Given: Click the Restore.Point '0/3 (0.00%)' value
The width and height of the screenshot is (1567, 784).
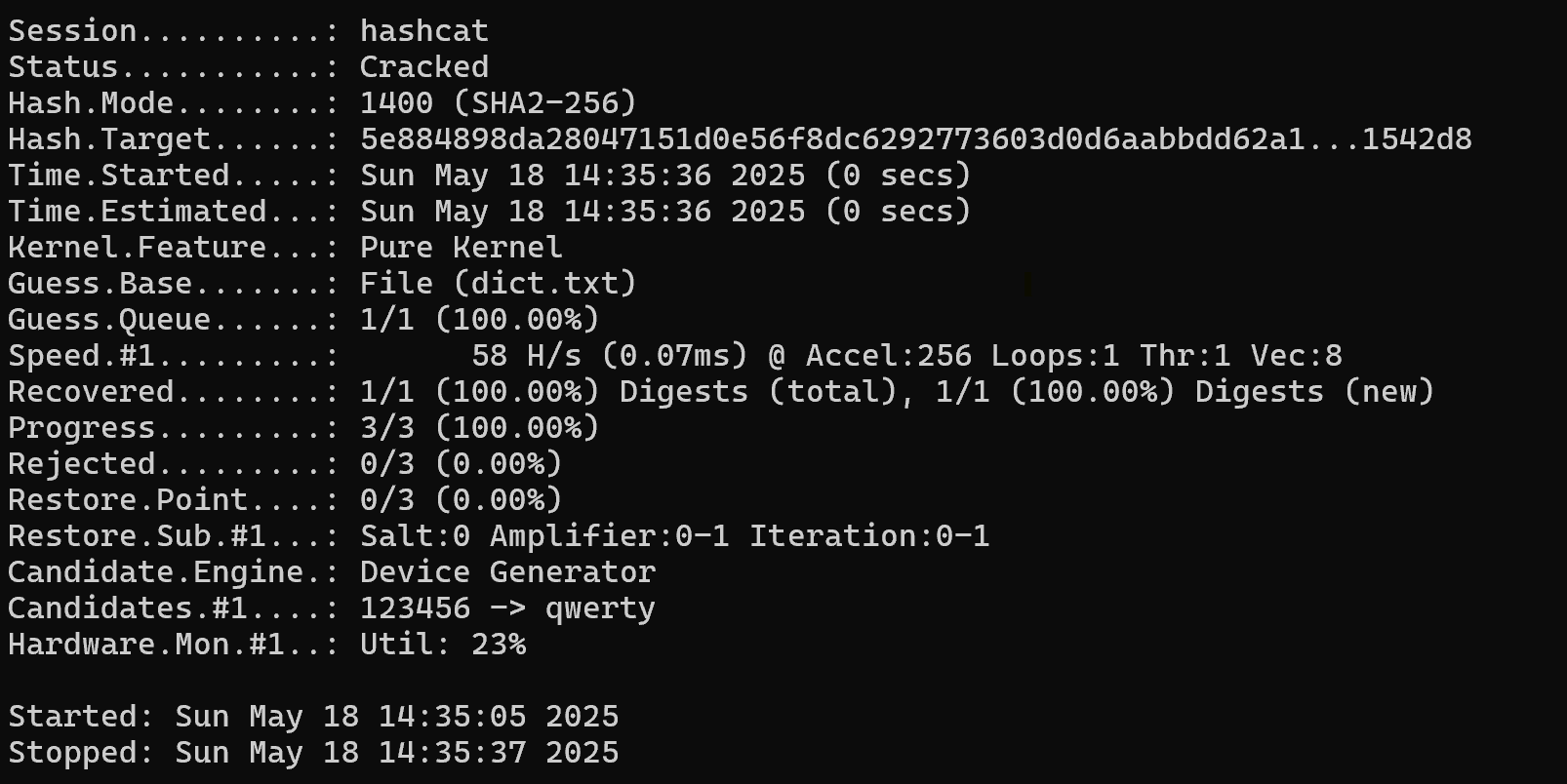Looking at the screenshot, I should (x=461, y=500).
